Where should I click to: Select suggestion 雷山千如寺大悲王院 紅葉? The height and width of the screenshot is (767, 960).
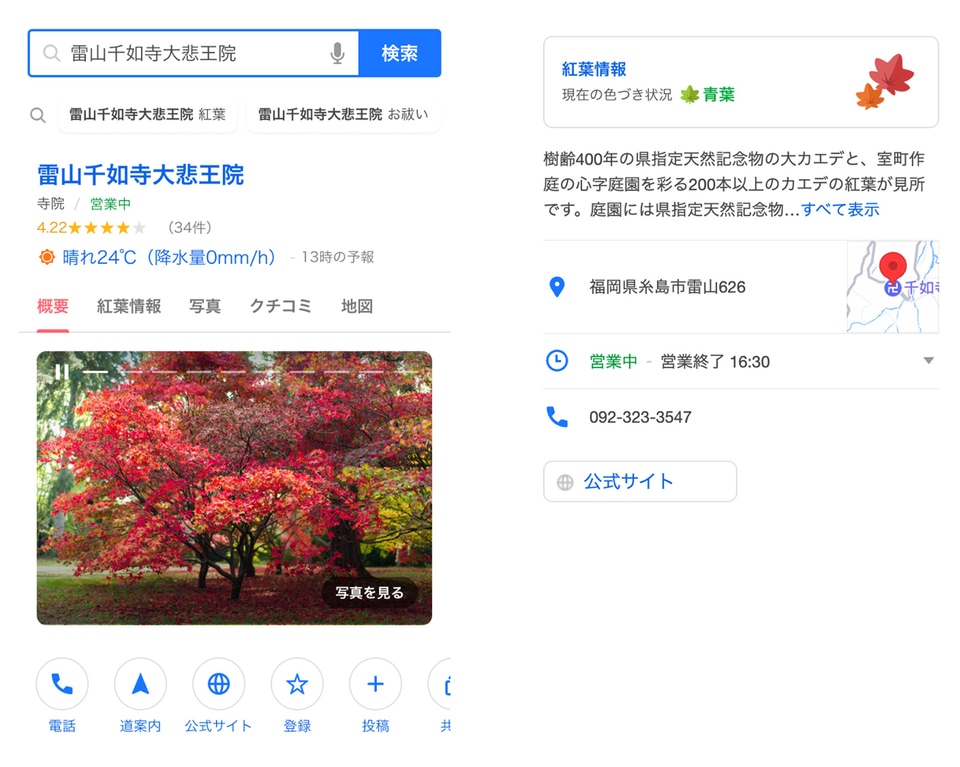(147, 115)
